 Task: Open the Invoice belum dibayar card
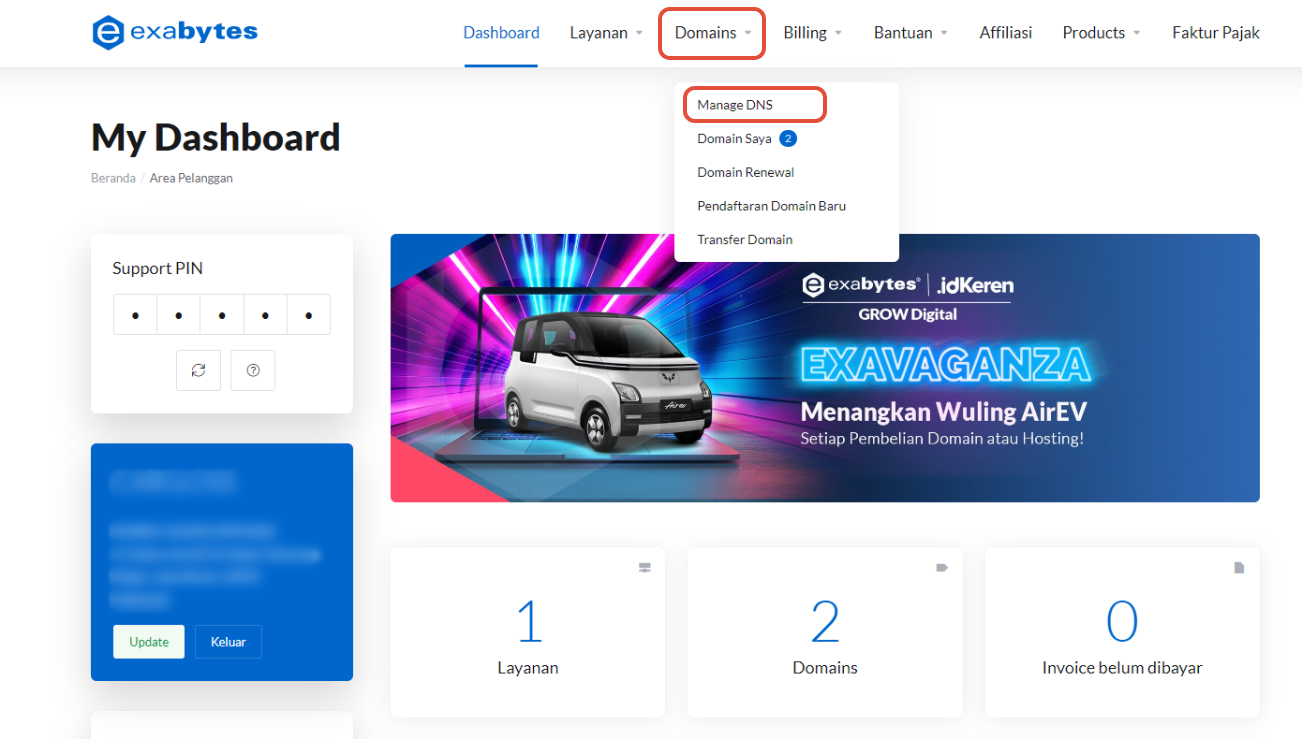(1122, 632)
